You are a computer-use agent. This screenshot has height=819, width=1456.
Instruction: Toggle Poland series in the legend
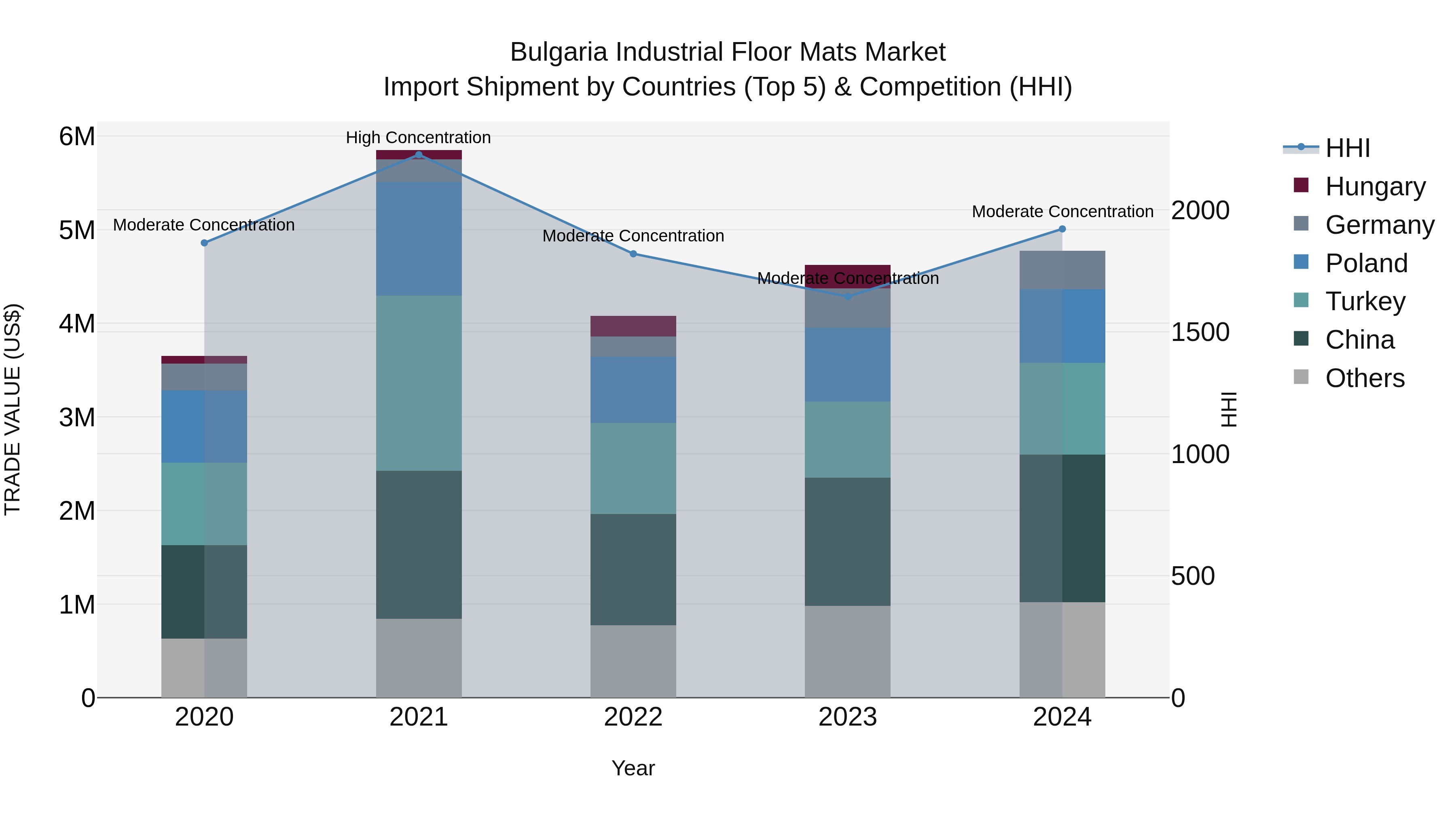pyautogui.click(x=1351, y=263)
